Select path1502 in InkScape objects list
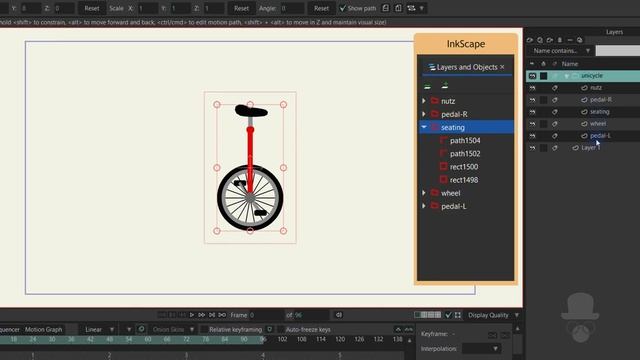 pyautogui.click(x=465, y=153)
